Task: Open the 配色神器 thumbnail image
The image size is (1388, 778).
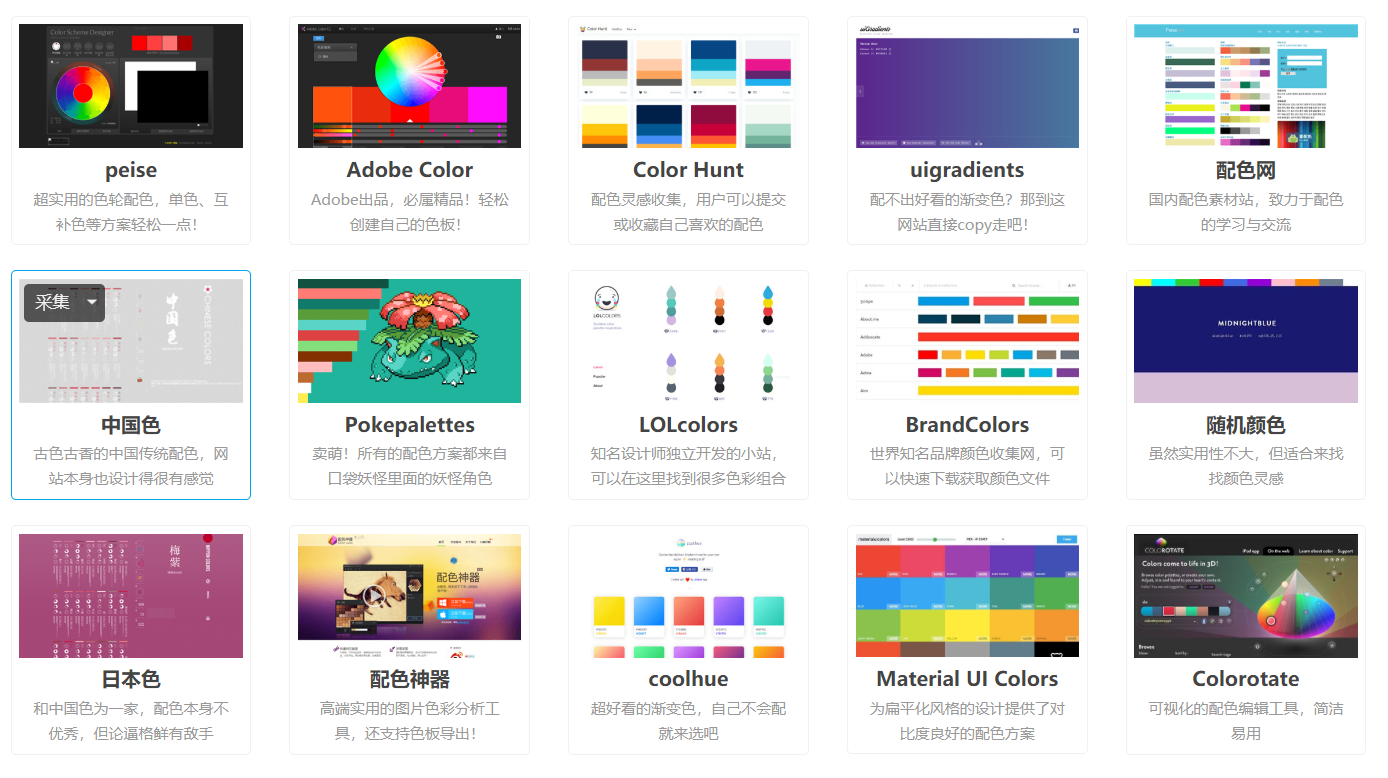Action: [409, 596]
